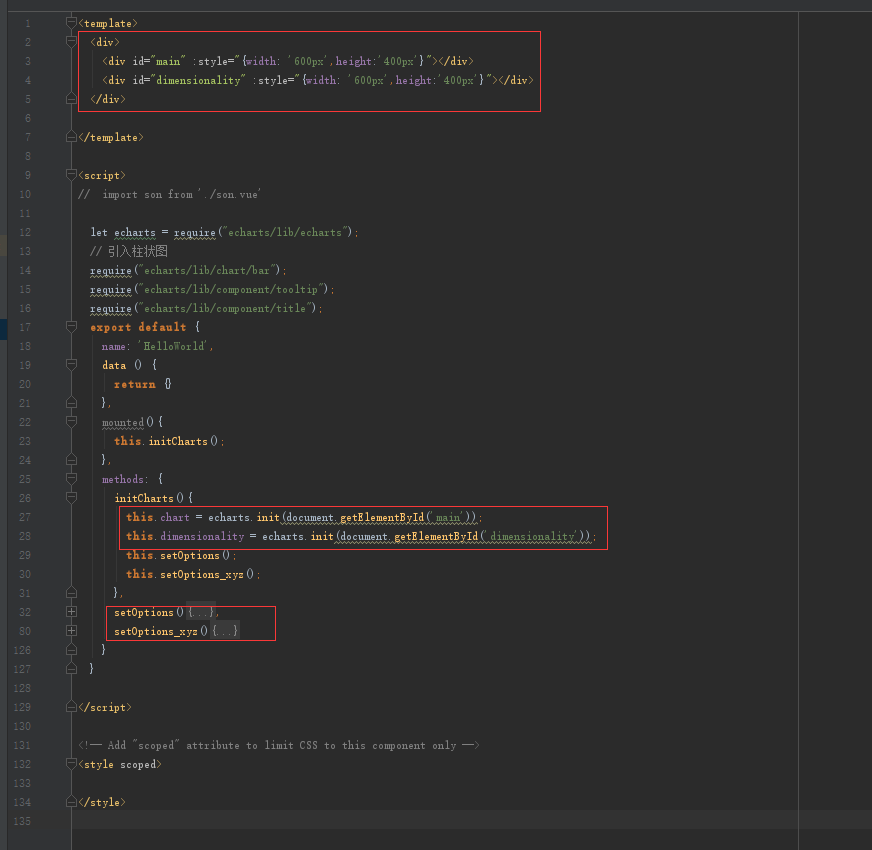Screen dimensions: 872x850
Task: Click the {...} placeholder after setOptions_xyz()
Action: point(225,631)
